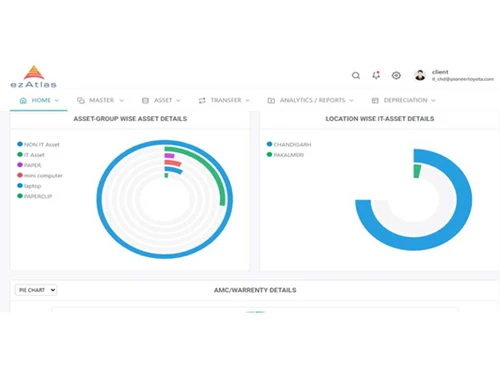Expand the chevron beside ANALYTICS / REPORTS
Image resolution: width=500 pixels, height=375 pixels.
tap(351, 100)
